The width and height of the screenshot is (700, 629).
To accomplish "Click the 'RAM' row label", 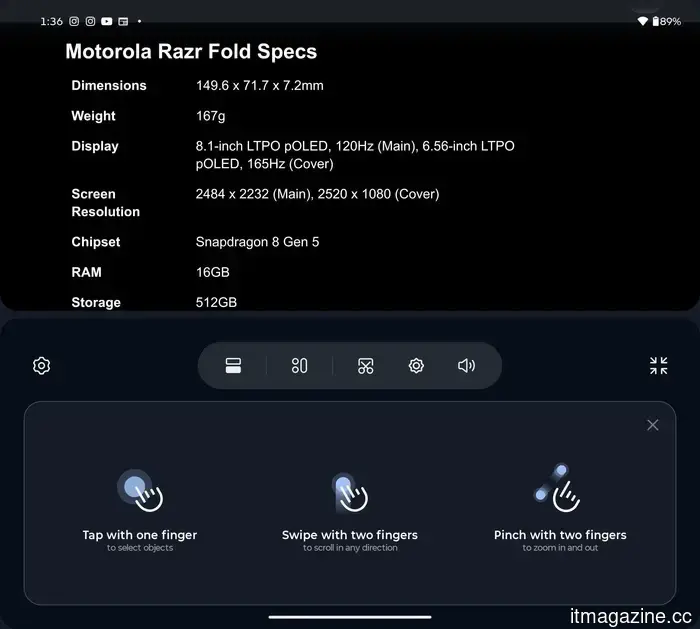I will (87, 272).
